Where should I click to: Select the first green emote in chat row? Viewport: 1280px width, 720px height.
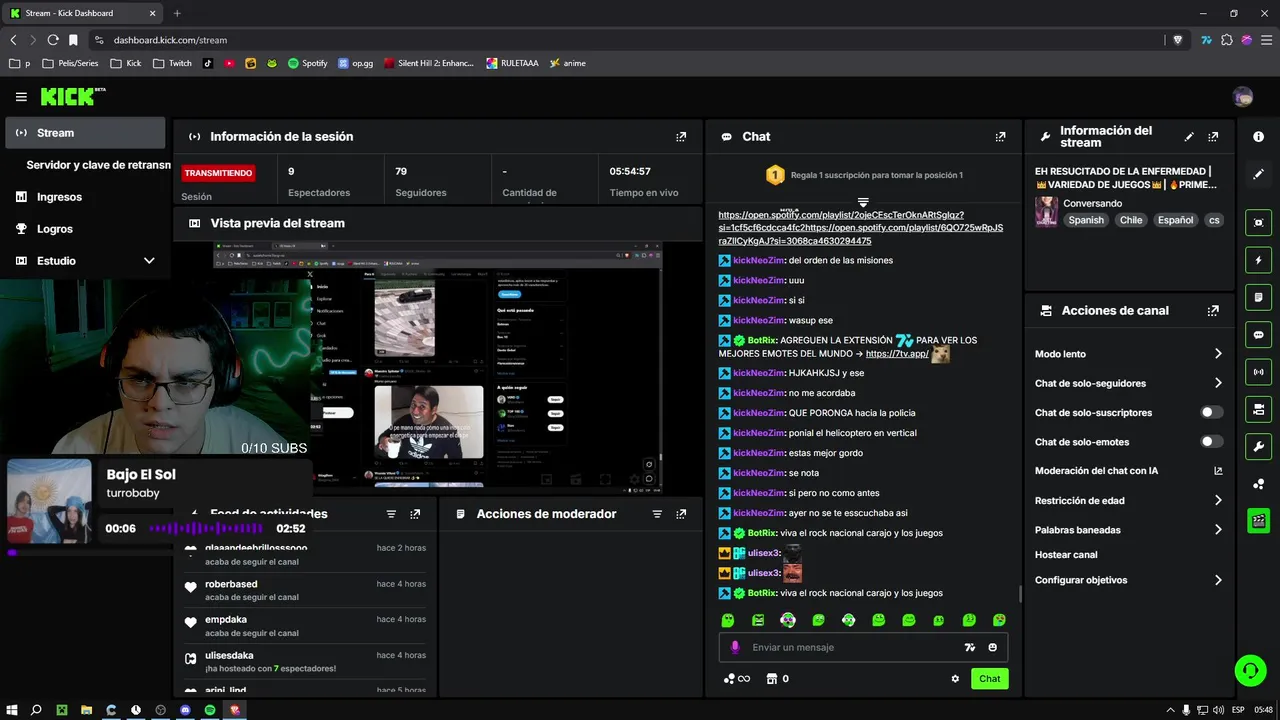(x=728, y=620)
